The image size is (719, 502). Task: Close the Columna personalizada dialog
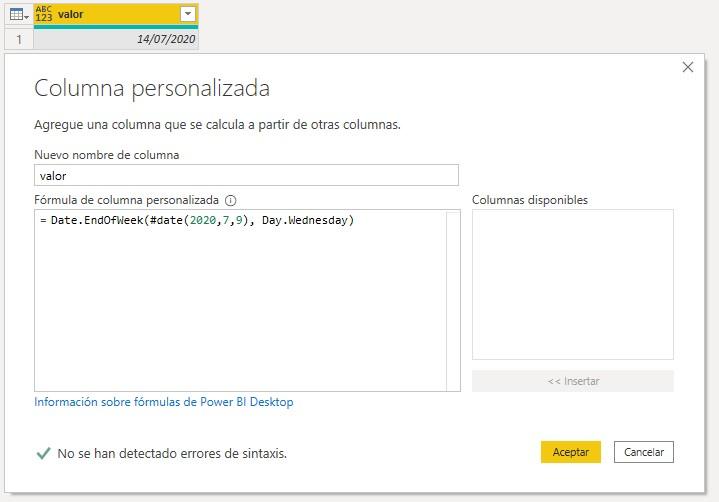point(687,67)
